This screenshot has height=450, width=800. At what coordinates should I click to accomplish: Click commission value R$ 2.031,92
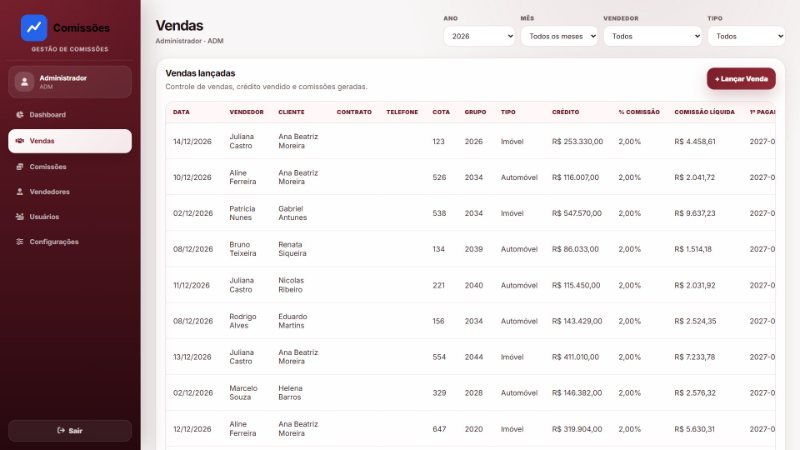tap(695, 285)
